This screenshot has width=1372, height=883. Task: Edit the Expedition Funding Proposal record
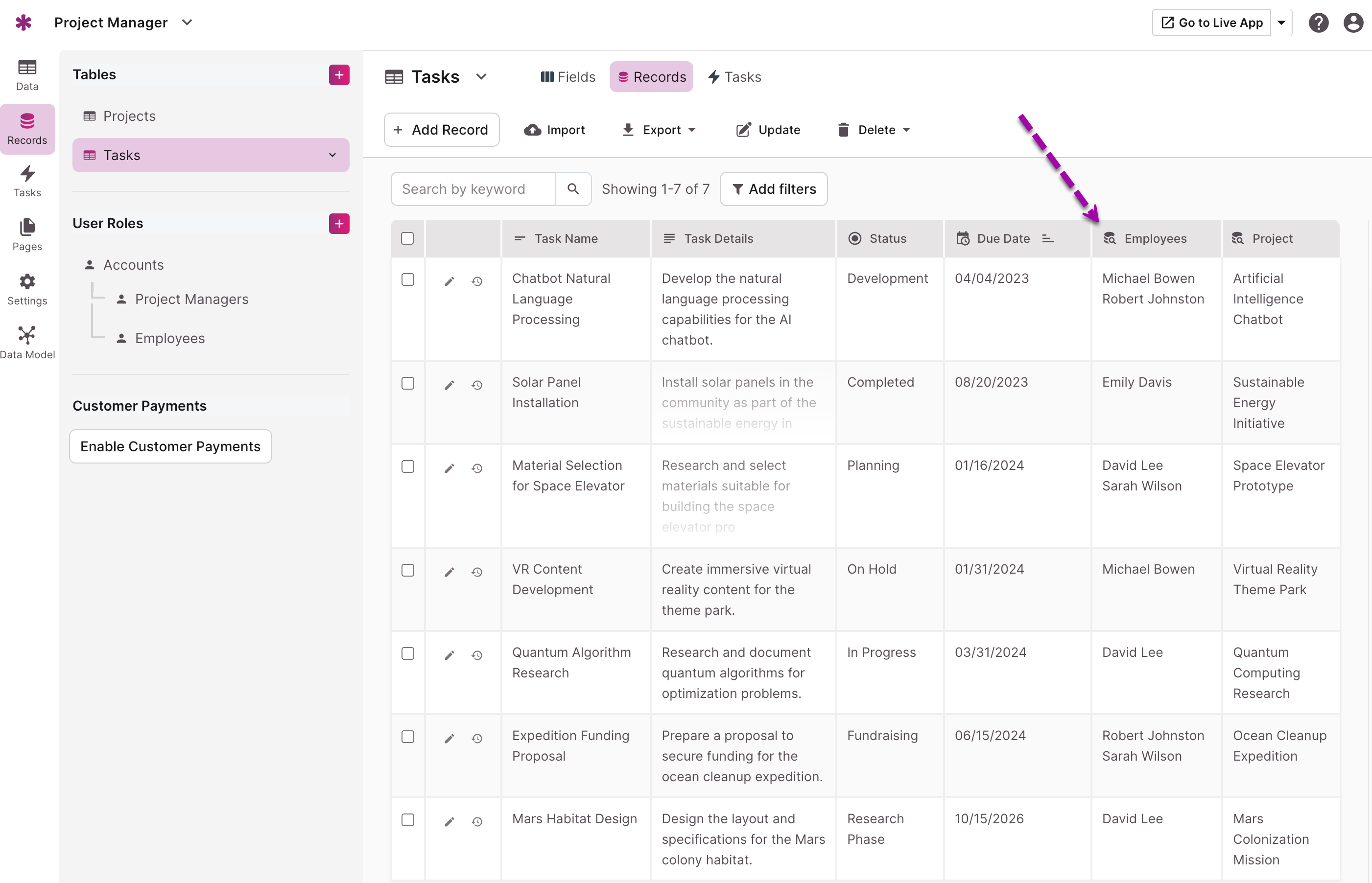[x=449, y=739]
